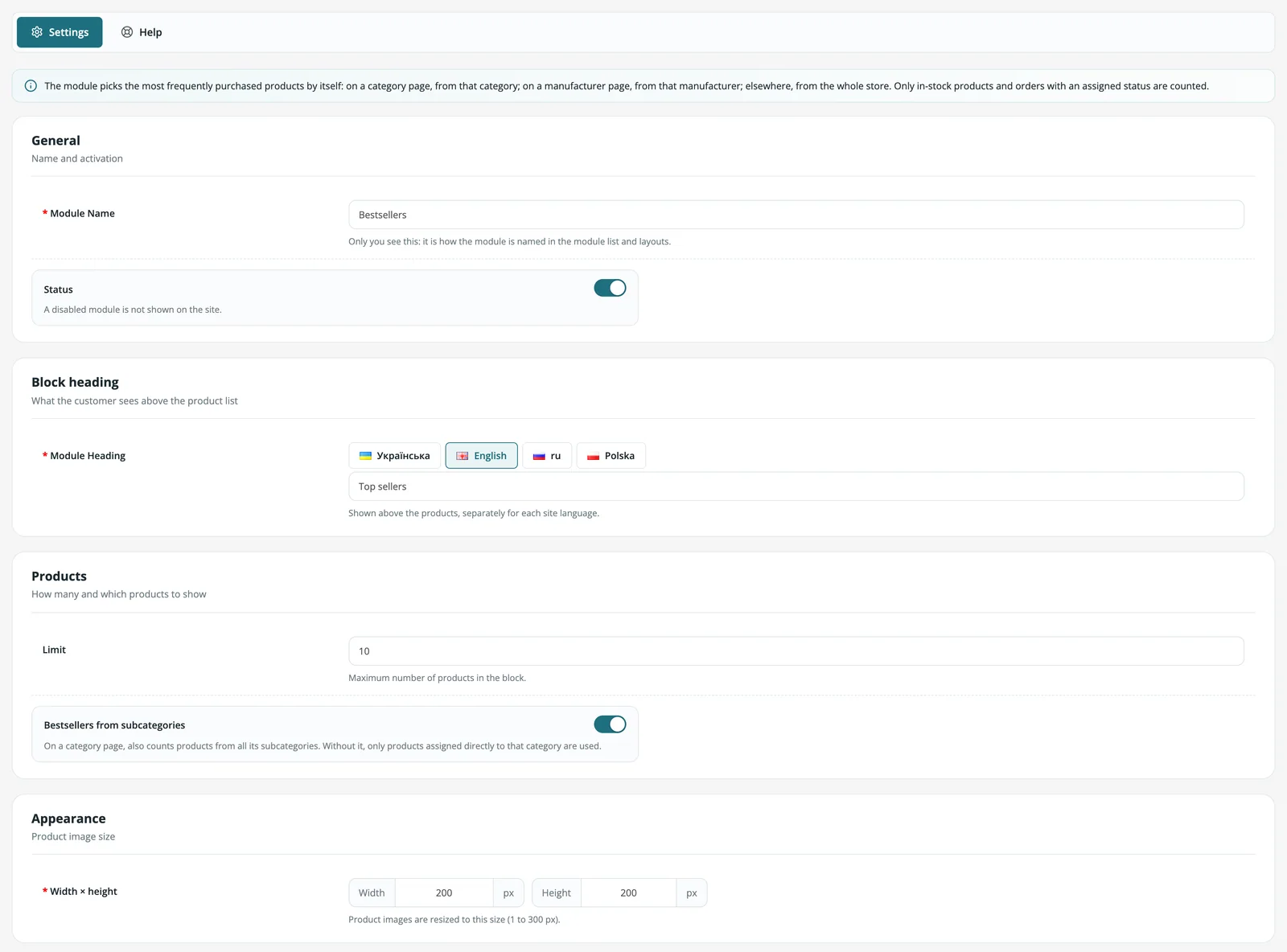Image resolution: width=1287 pixels, height=952 pixels.
Task: Click the Limit label
Action: pos(54,650)
